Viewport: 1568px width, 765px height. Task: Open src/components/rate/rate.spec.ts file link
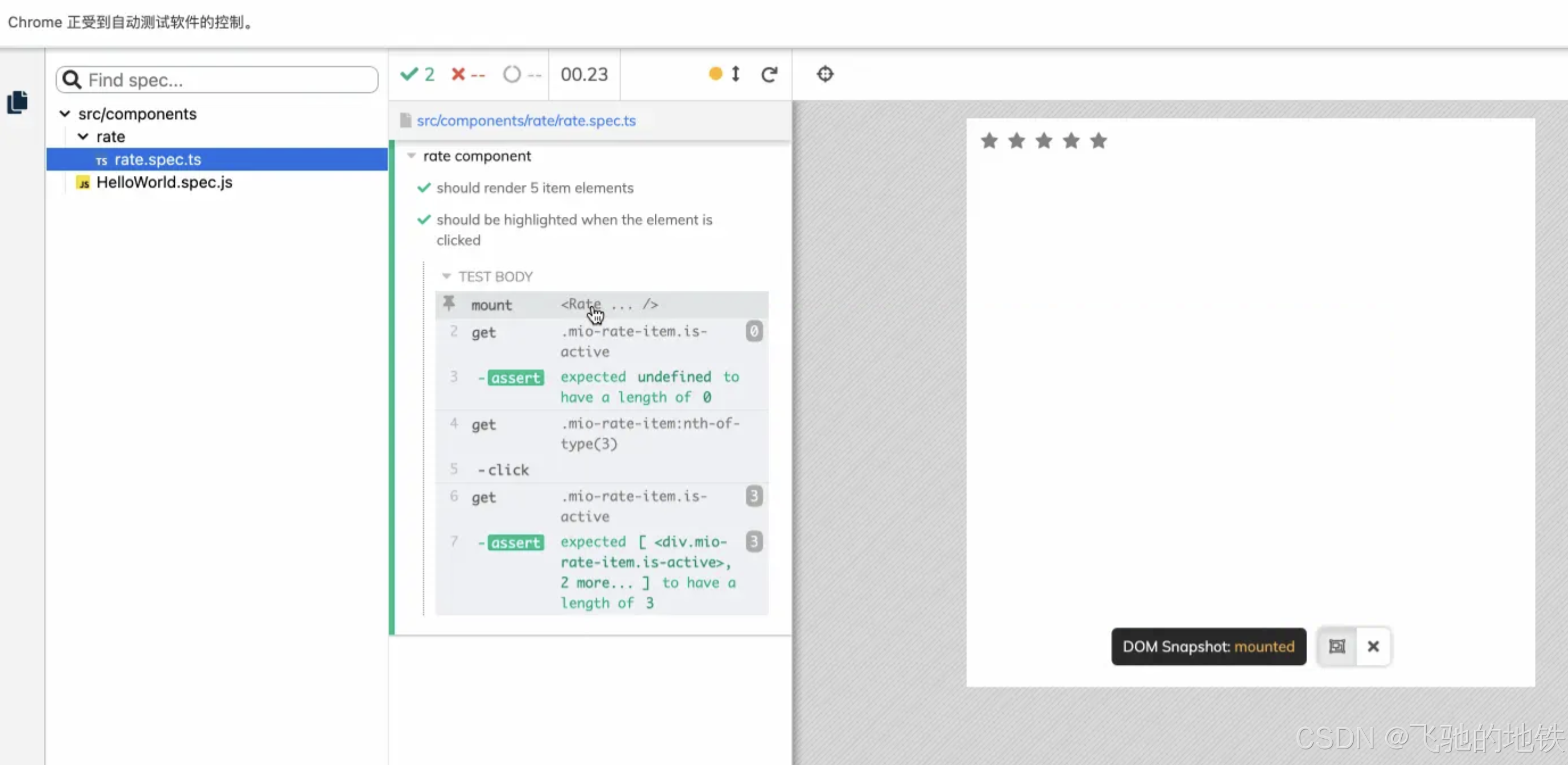click(x=526, y=121)
